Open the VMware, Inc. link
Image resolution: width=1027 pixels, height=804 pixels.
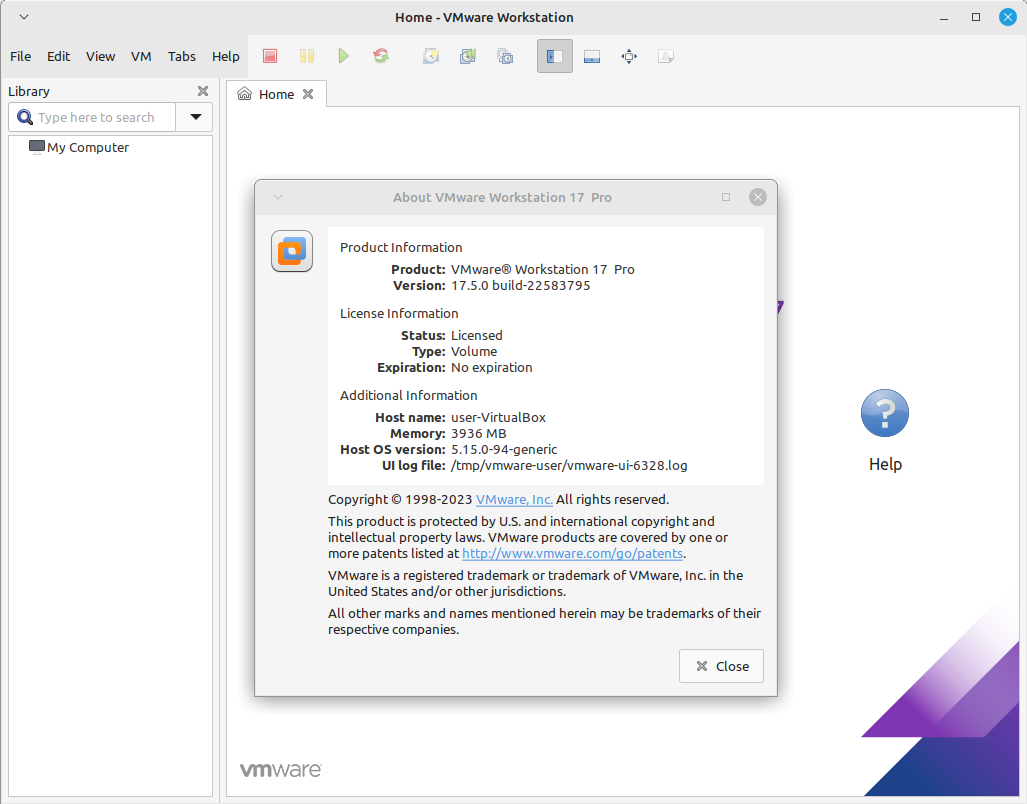(514, 500)
